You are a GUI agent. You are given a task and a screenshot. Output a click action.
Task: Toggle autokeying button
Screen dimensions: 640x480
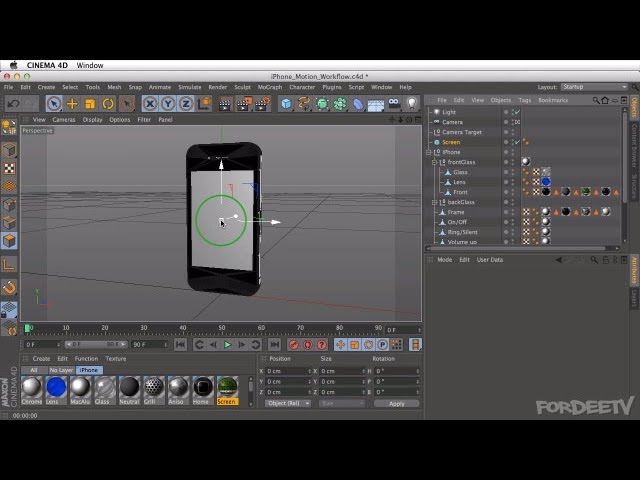(x=308, y=345)
